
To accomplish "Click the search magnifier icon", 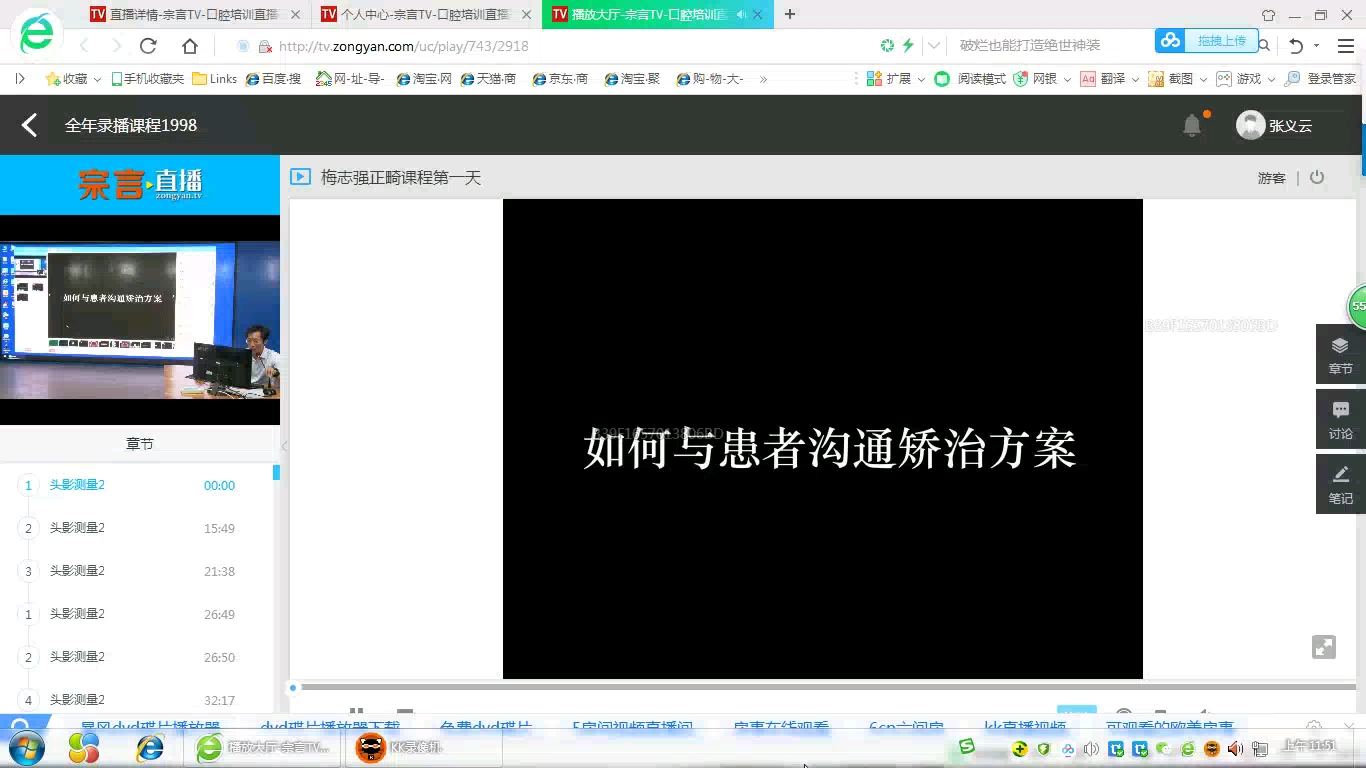I will point(1264,46).
